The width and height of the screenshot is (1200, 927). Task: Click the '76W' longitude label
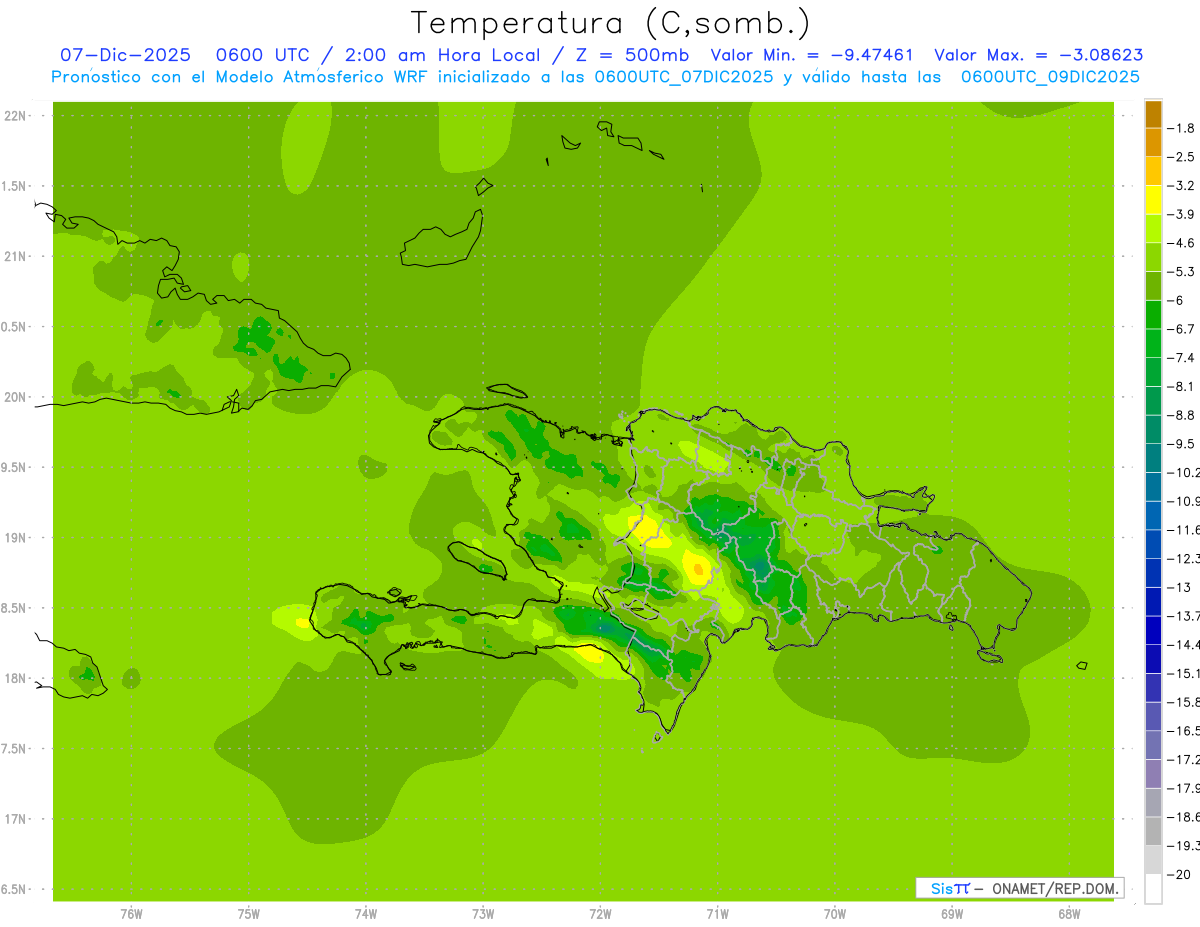tap(131, 913)
